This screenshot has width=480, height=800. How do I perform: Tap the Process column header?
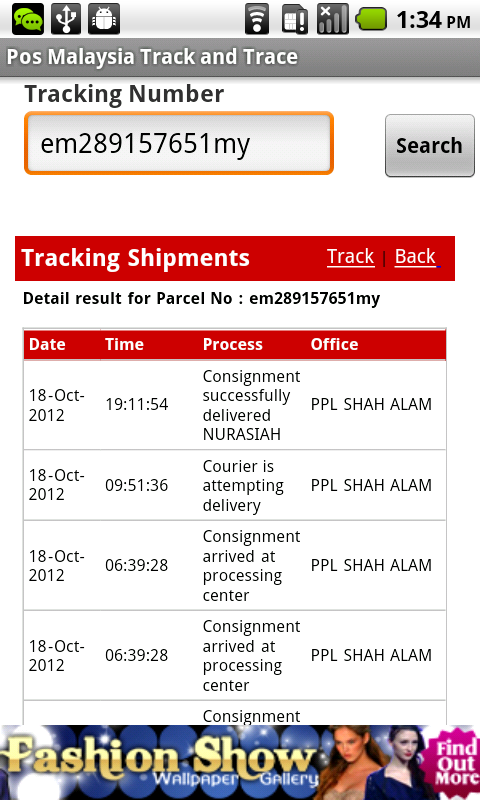(233, 344)
